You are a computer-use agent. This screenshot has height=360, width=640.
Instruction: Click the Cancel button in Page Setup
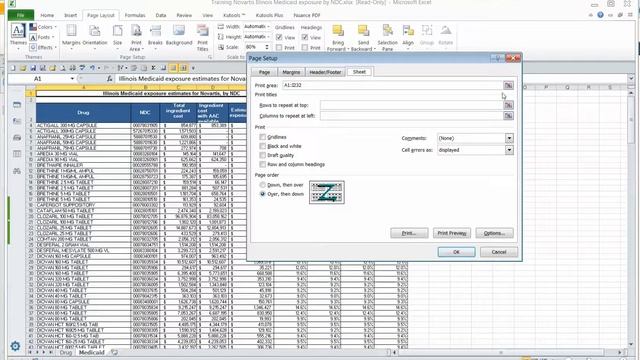click(x=499, y=252)
